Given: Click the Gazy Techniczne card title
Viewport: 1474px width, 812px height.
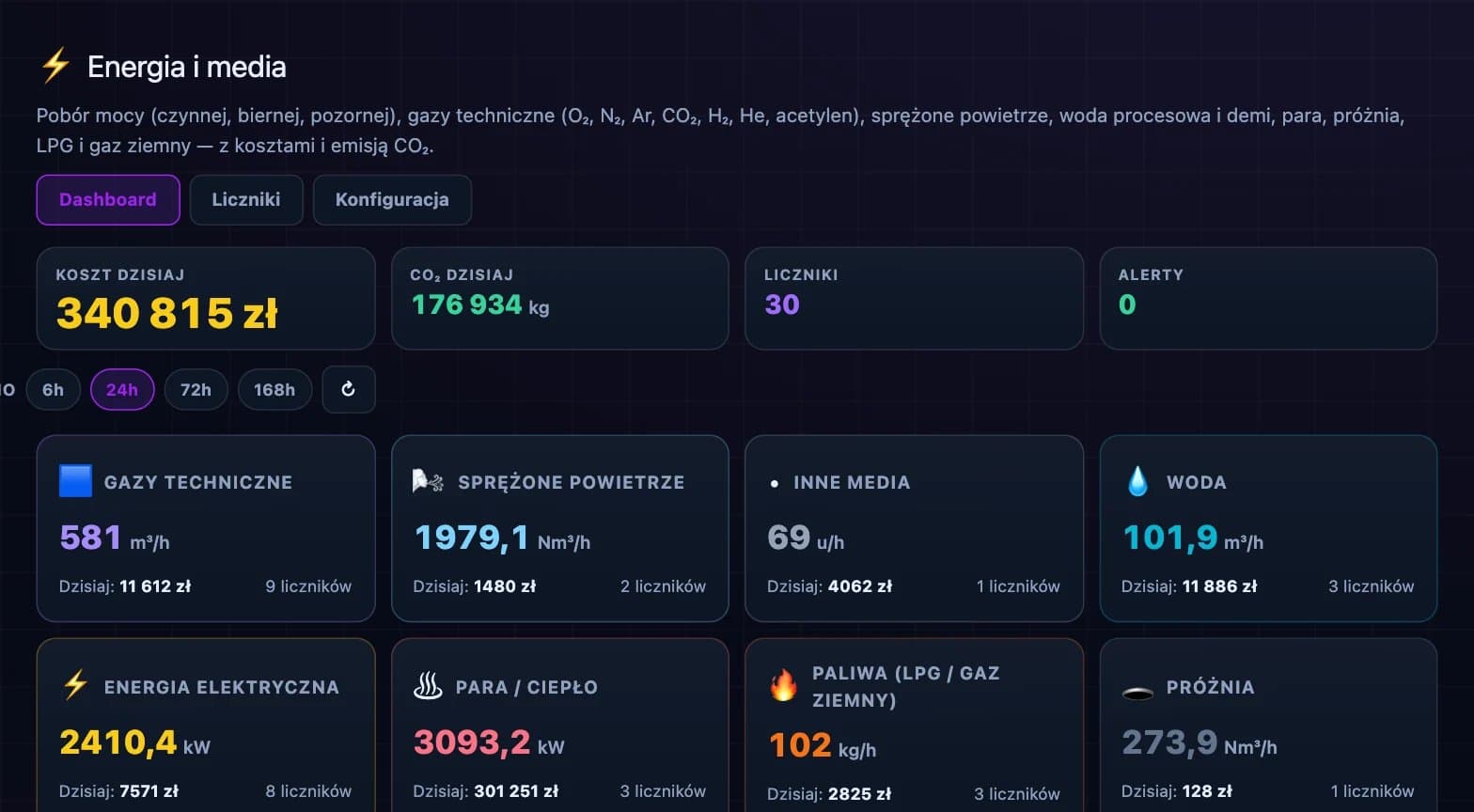Looking at the screenshot, I should pos(198,482).
